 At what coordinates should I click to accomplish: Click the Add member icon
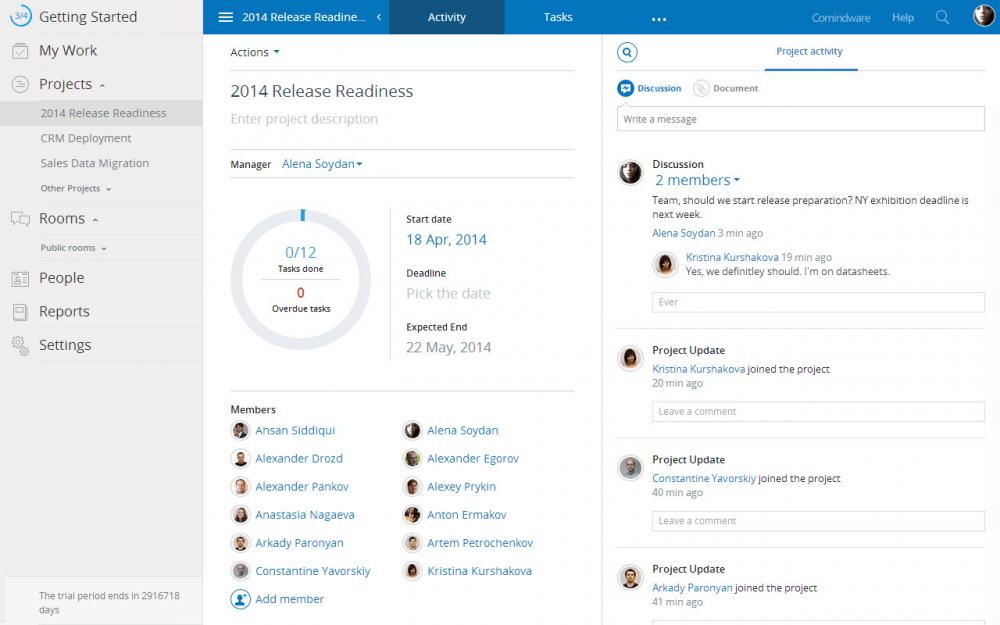point(240,599)
